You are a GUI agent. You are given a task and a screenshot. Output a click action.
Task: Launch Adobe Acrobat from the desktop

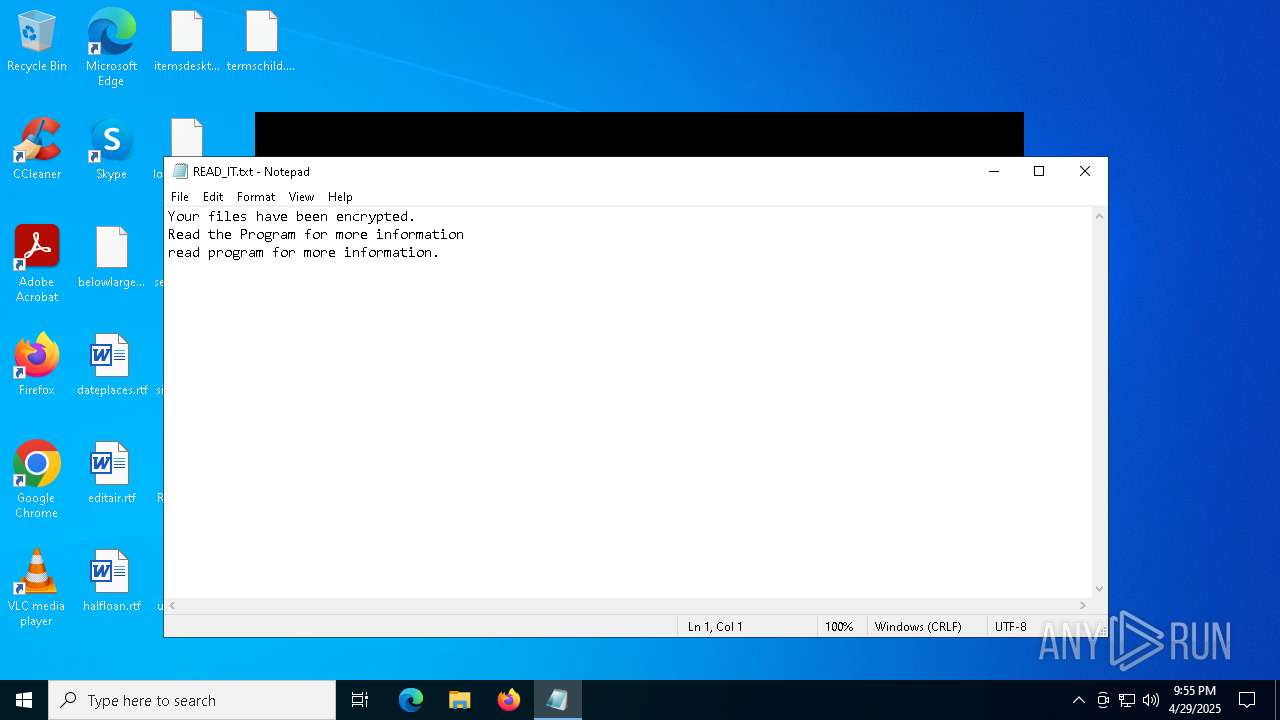(x=37, y=264)
